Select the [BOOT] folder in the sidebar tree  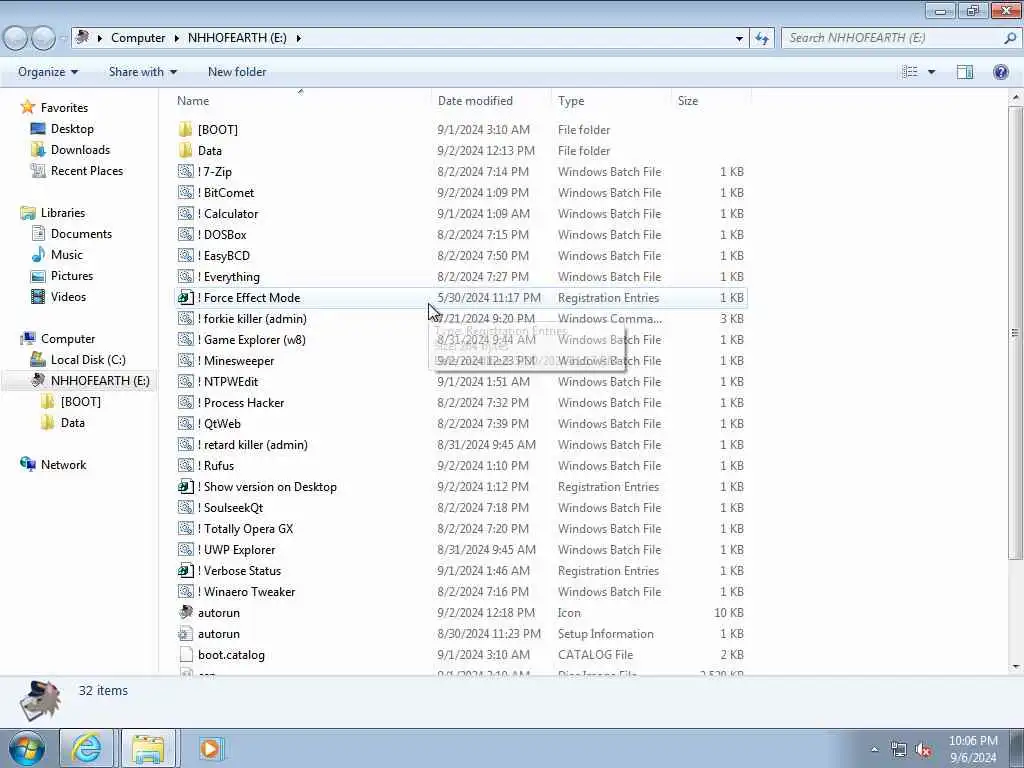pyautogui.click(x=80, y=402)
